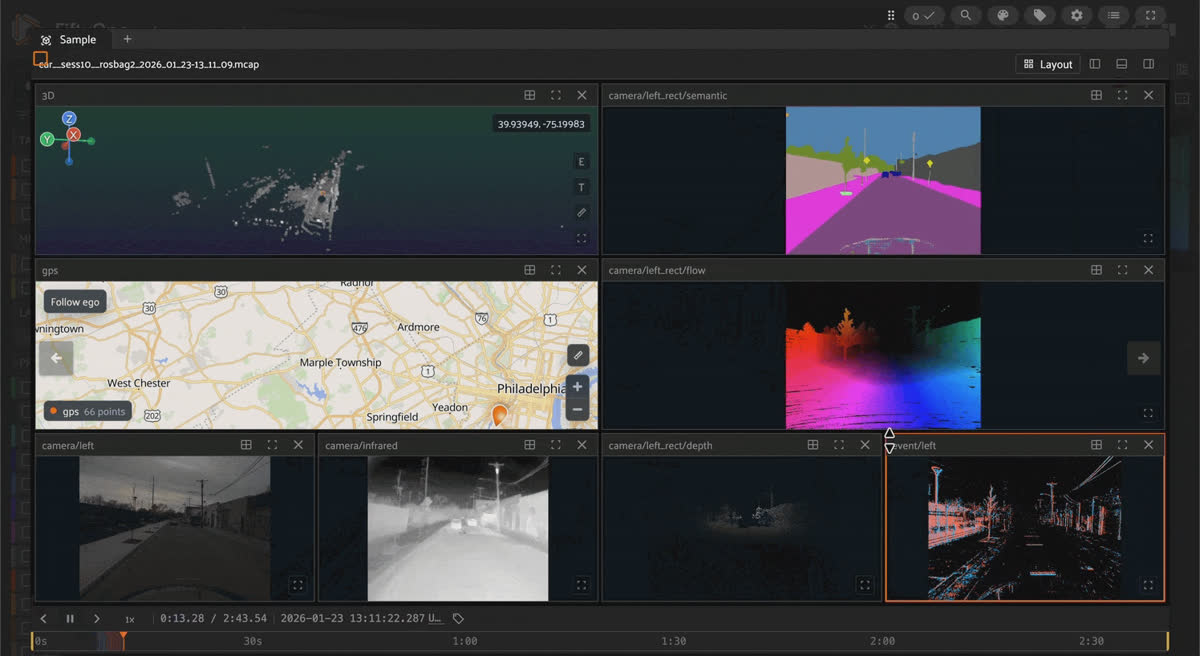Select the measure ruler tool in 3D panel
The width and height of the screenshot is (1200, 656).
[582, 213]
